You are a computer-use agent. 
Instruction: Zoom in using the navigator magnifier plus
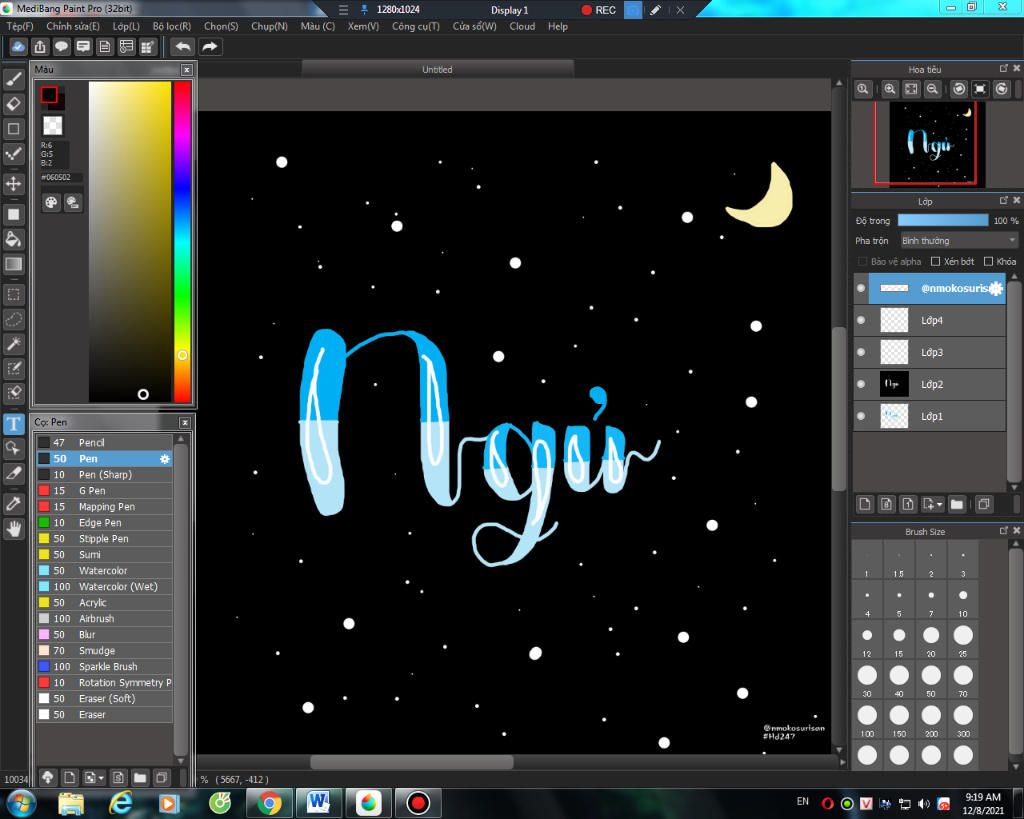[889, 89]
